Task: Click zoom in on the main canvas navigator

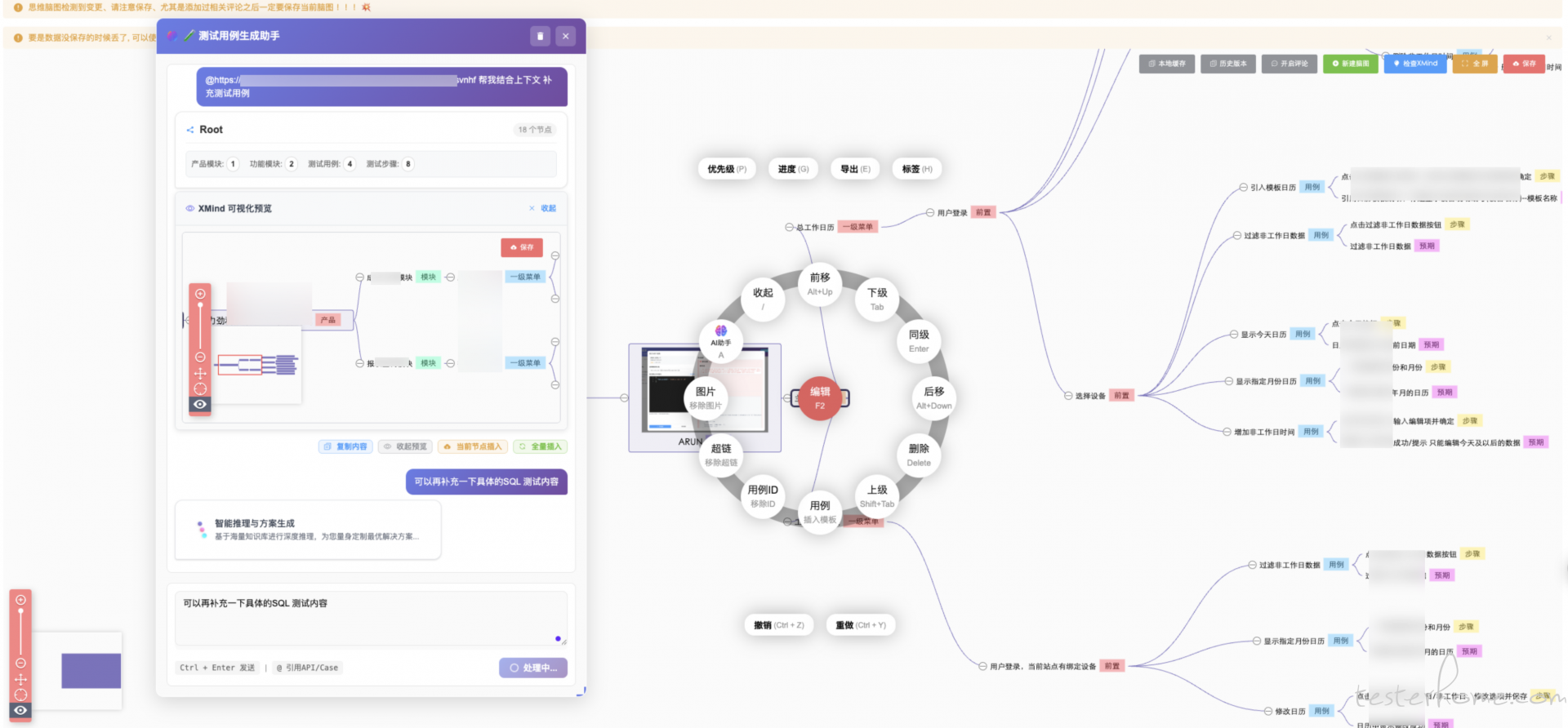Action: [21, 600]
